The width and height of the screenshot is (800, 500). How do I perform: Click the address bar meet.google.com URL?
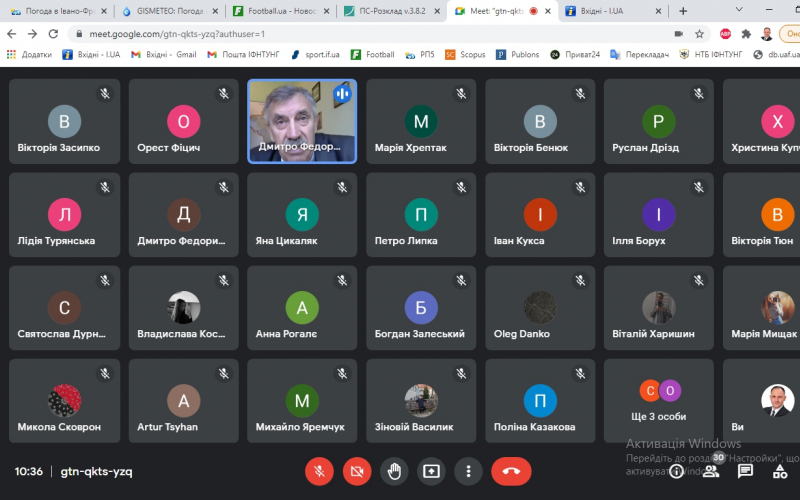point(177,34)
